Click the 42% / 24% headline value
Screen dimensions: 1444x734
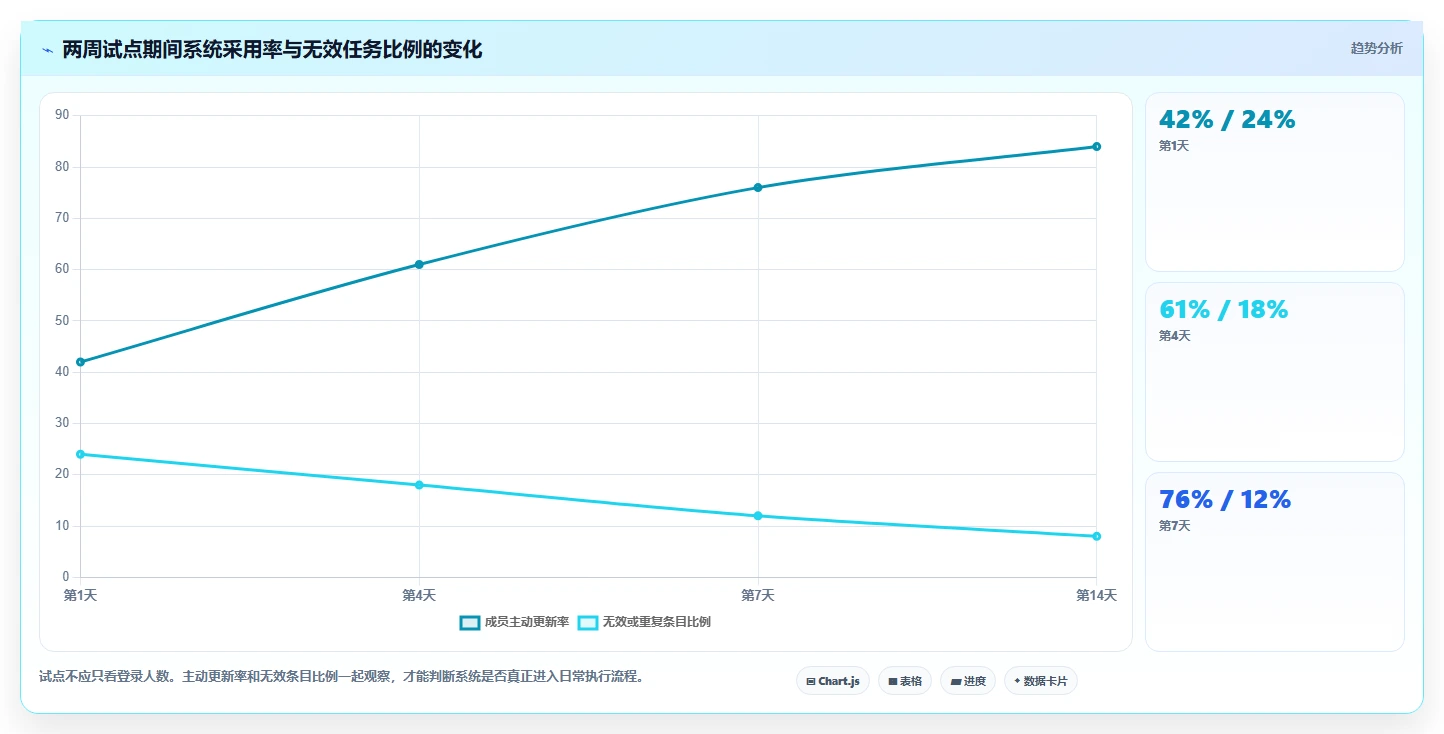coord(1227,120)
